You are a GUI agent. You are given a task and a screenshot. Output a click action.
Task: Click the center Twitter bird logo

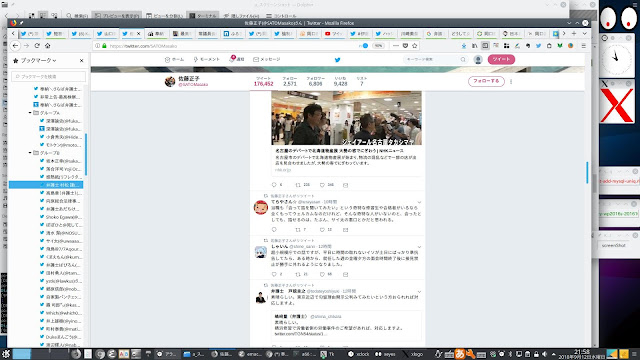tap(338, 60)
